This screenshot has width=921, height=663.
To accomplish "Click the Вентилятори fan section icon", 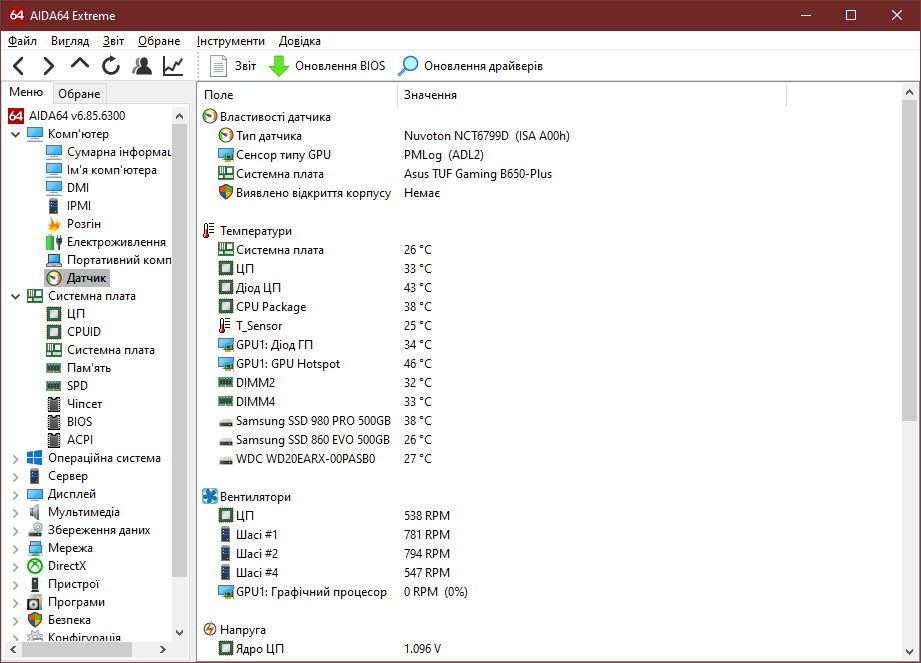I will click(x=210, y=497).
